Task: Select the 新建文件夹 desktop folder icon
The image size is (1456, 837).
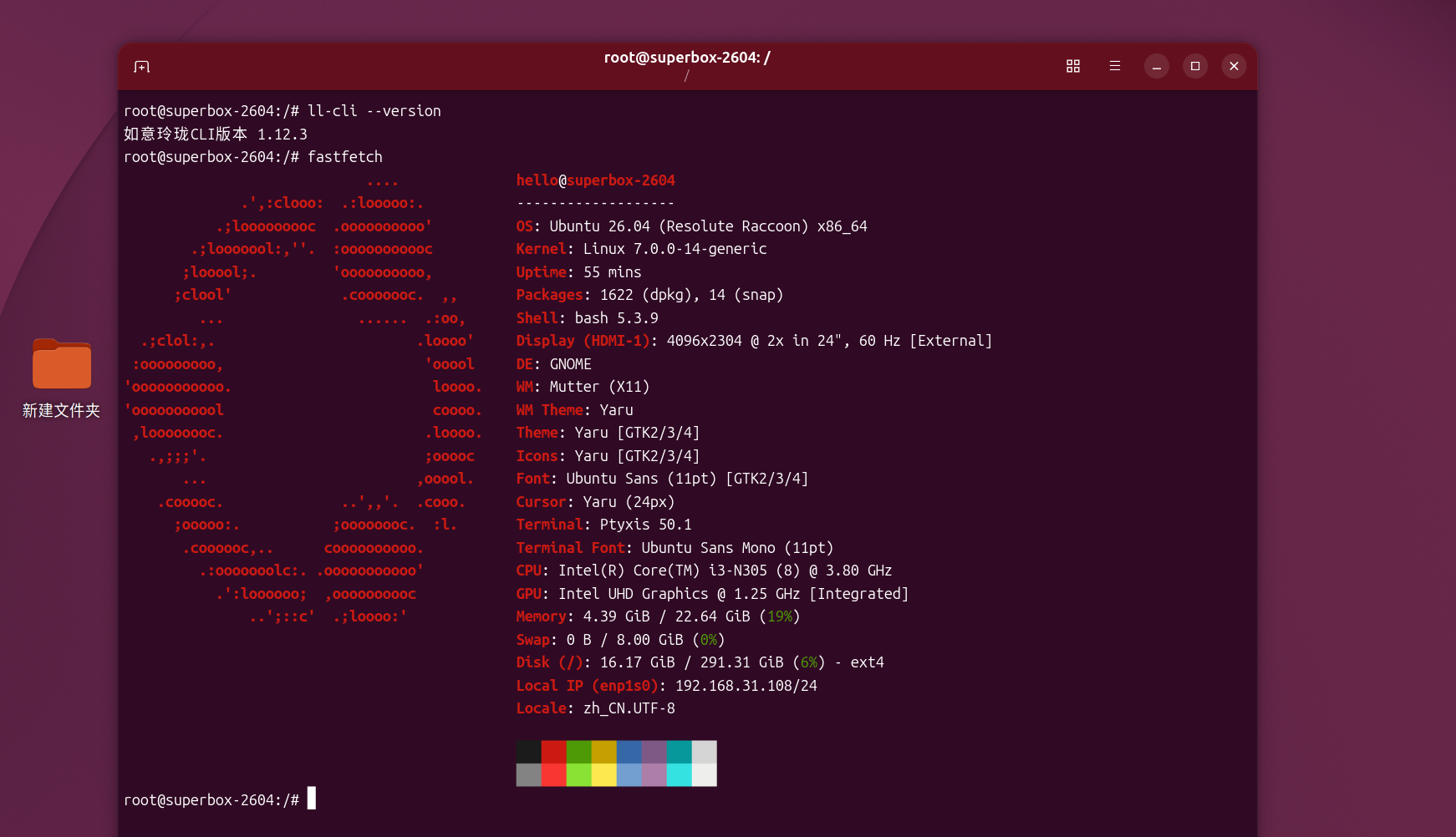Action: 62,364
